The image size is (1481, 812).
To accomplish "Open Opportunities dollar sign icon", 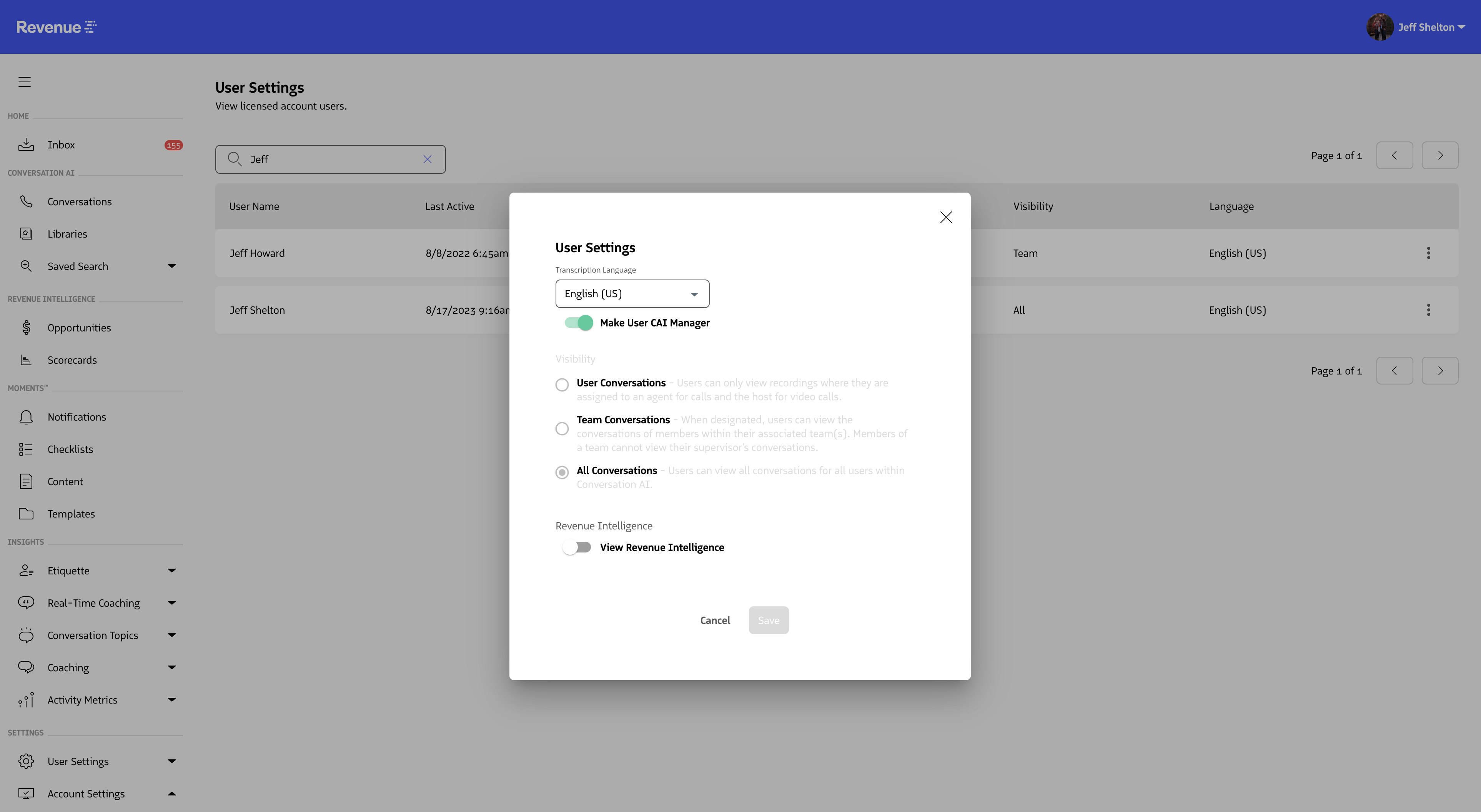I will pos(26,327).
